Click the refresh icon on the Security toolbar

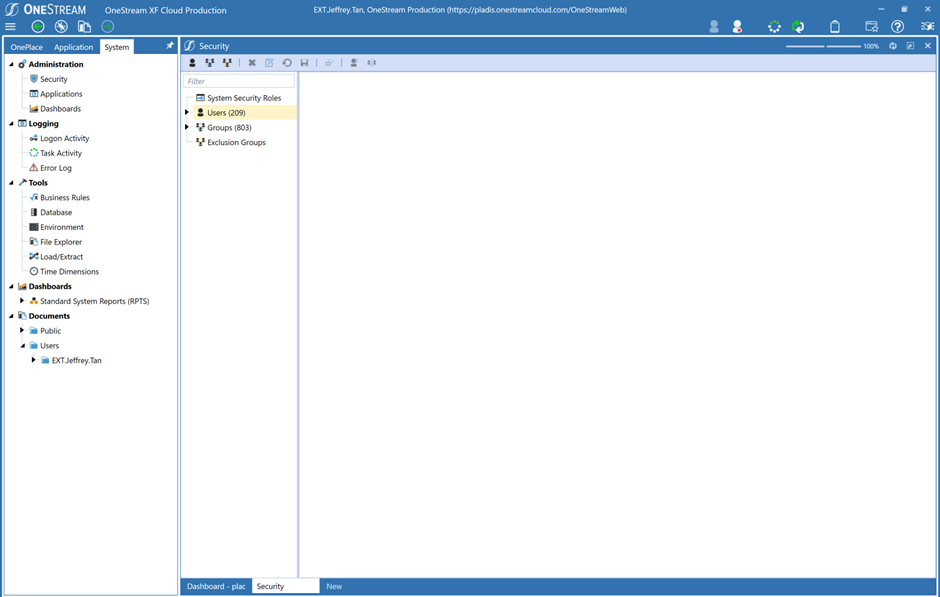287,62
